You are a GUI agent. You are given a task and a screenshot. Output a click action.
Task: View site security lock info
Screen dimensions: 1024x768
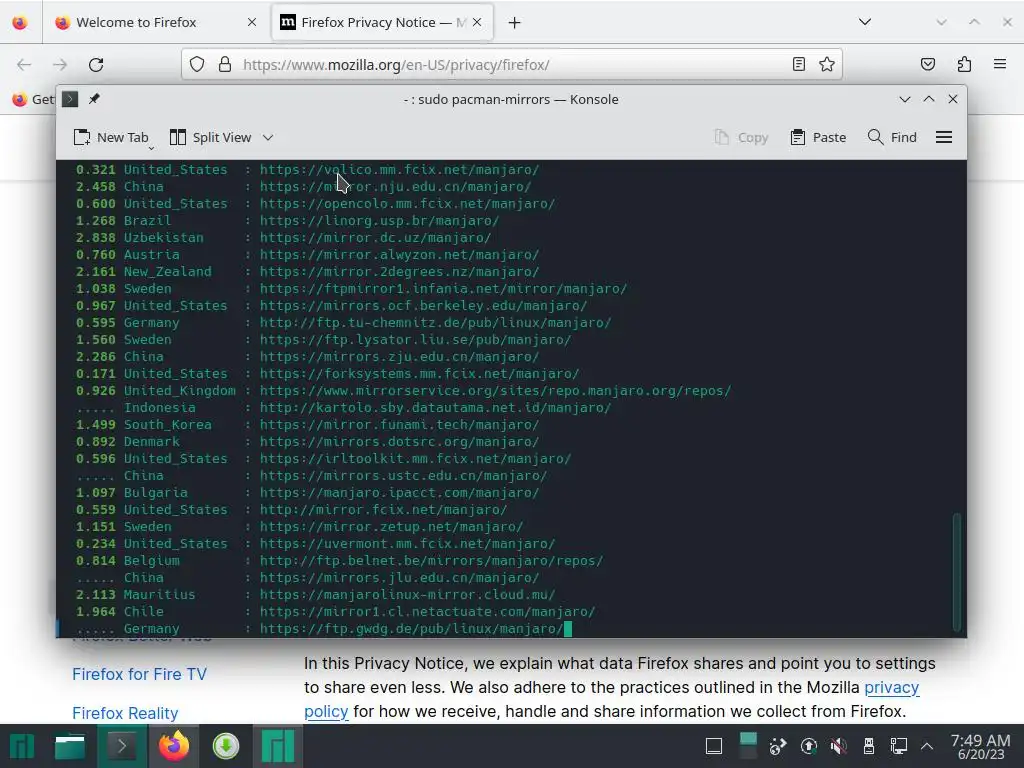point(225,65)
